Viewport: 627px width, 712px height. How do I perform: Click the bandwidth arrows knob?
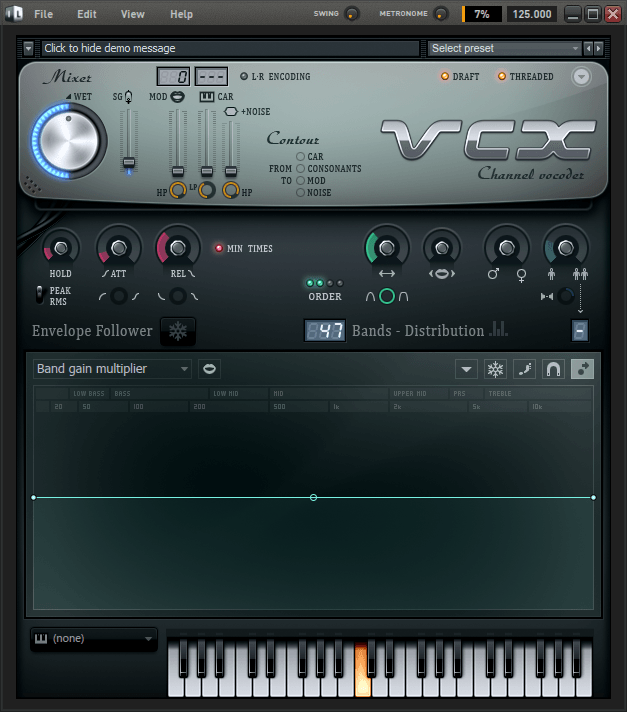(x=387, y=248)
